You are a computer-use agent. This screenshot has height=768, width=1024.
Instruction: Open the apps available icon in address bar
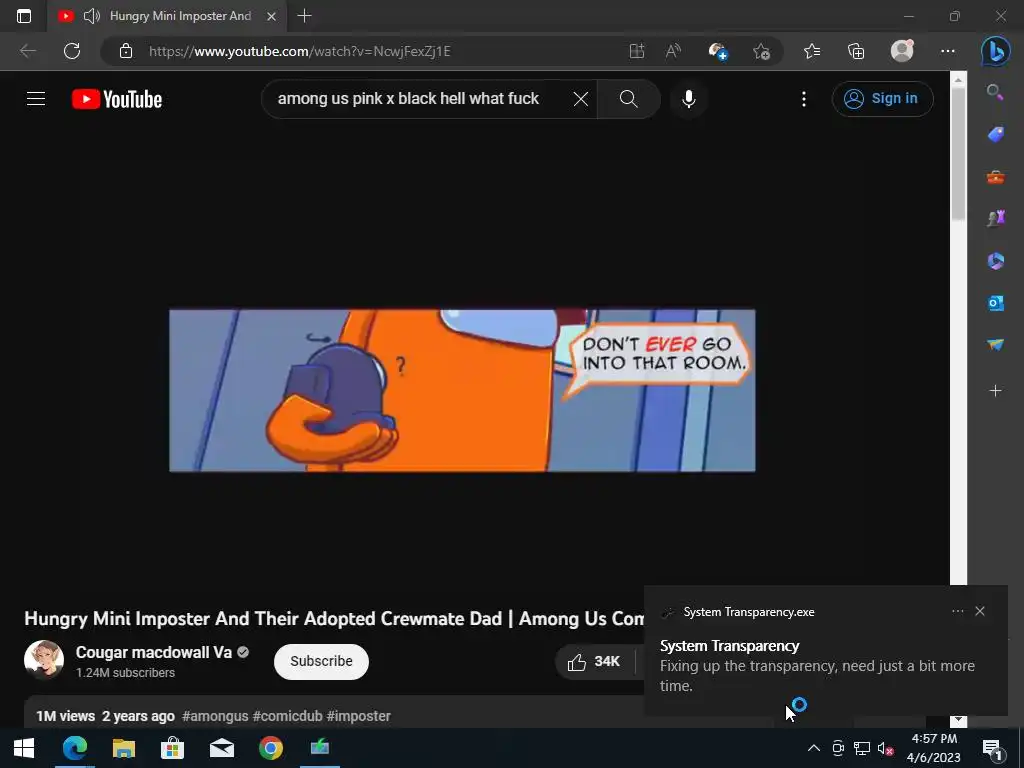[637, 51]
